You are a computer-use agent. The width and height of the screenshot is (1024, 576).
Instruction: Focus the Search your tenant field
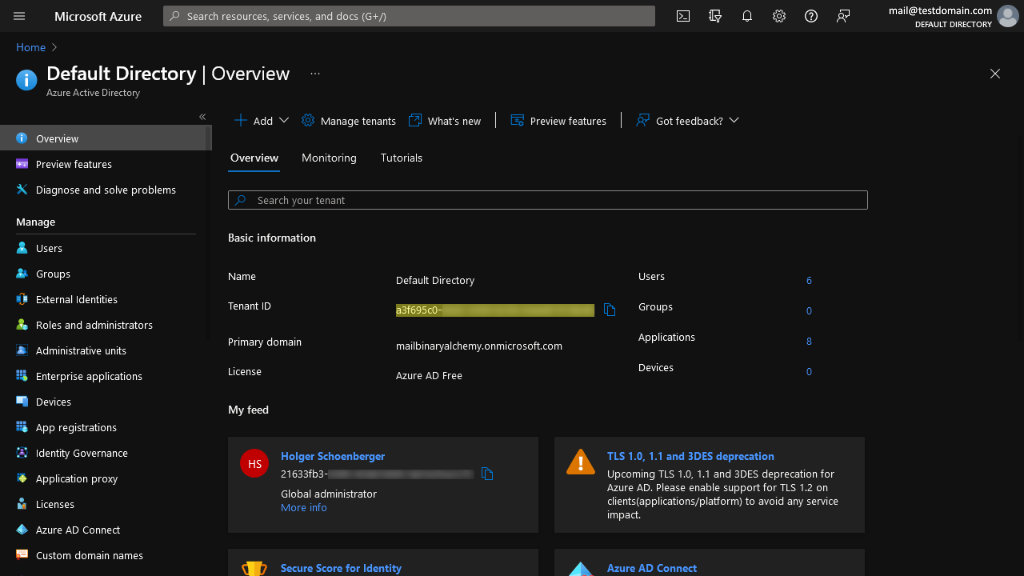coord(547,200)
